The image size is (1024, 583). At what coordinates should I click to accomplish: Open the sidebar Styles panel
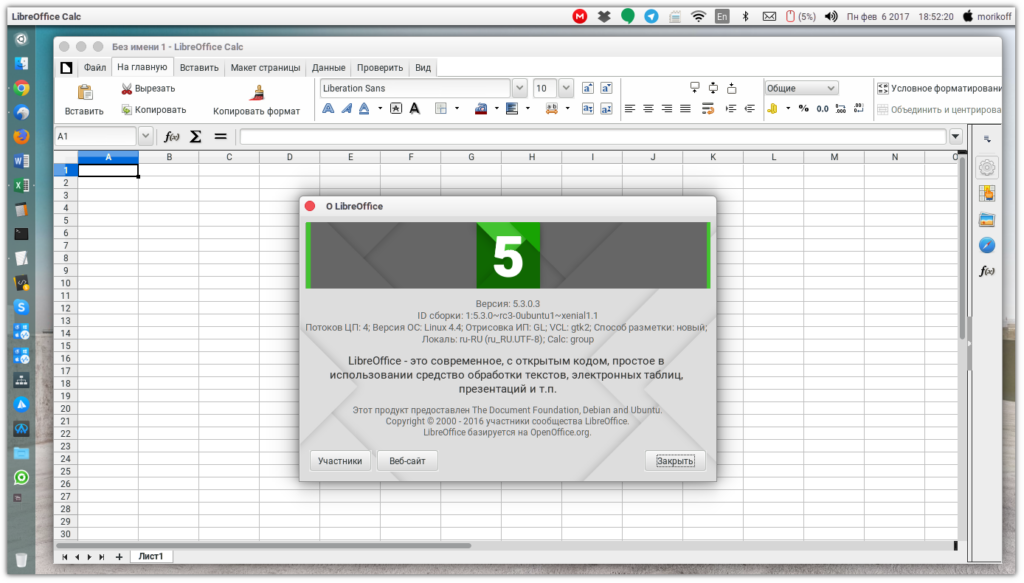987,194
